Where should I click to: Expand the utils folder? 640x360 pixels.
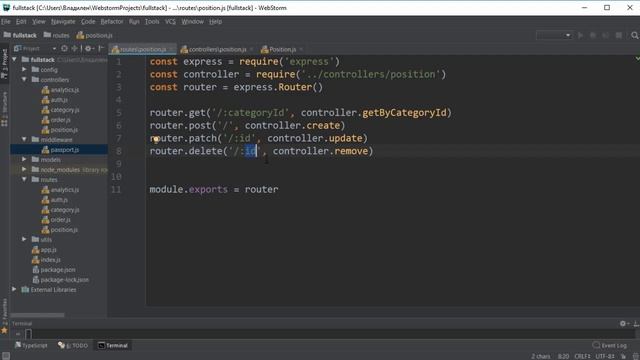(x=24, y=240)
